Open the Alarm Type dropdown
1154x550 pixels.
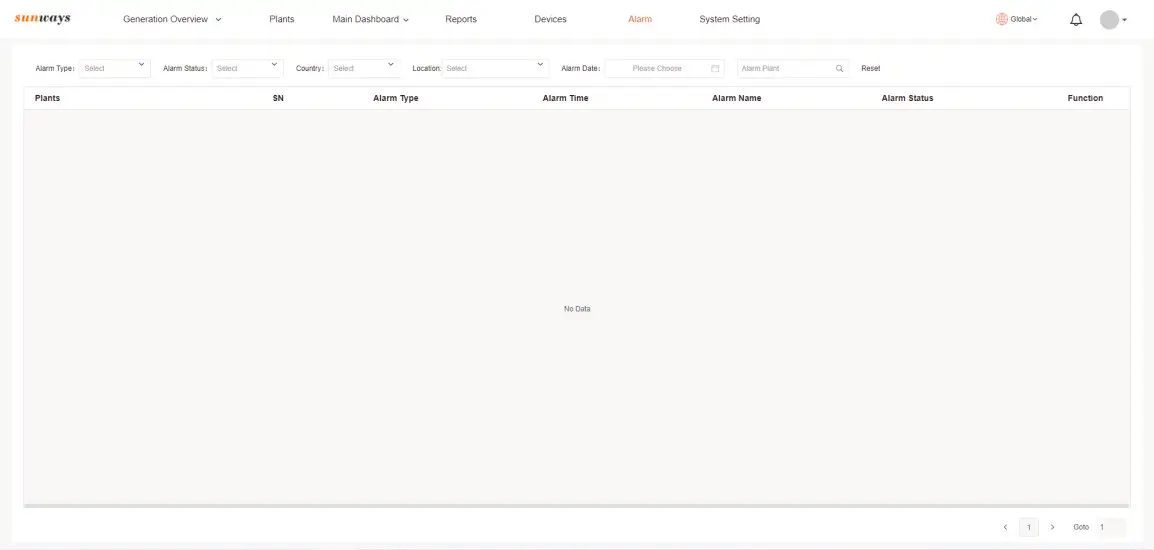click(115, 68)
